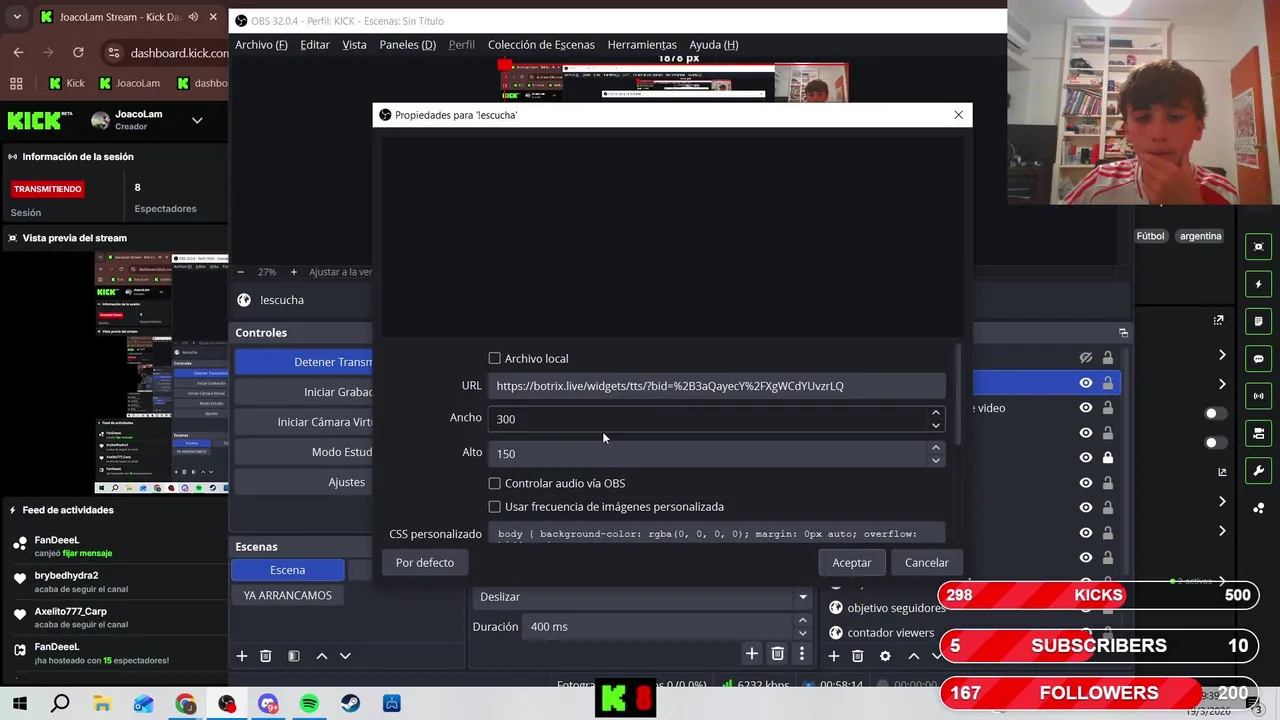Open Steam from the taskbar
The height and width of the screenshot is (720, 1280).
pyautogui.click(x=350, y=704)
